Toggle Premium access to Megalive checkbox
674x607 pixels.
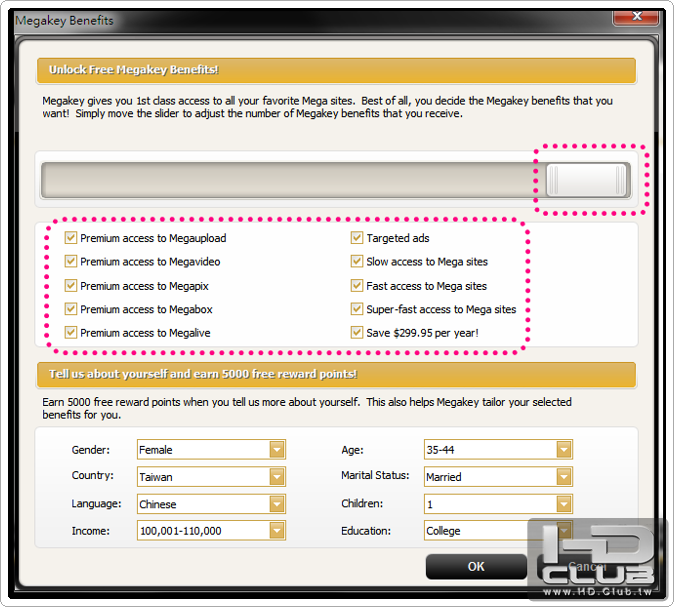(x=70, y=333)
